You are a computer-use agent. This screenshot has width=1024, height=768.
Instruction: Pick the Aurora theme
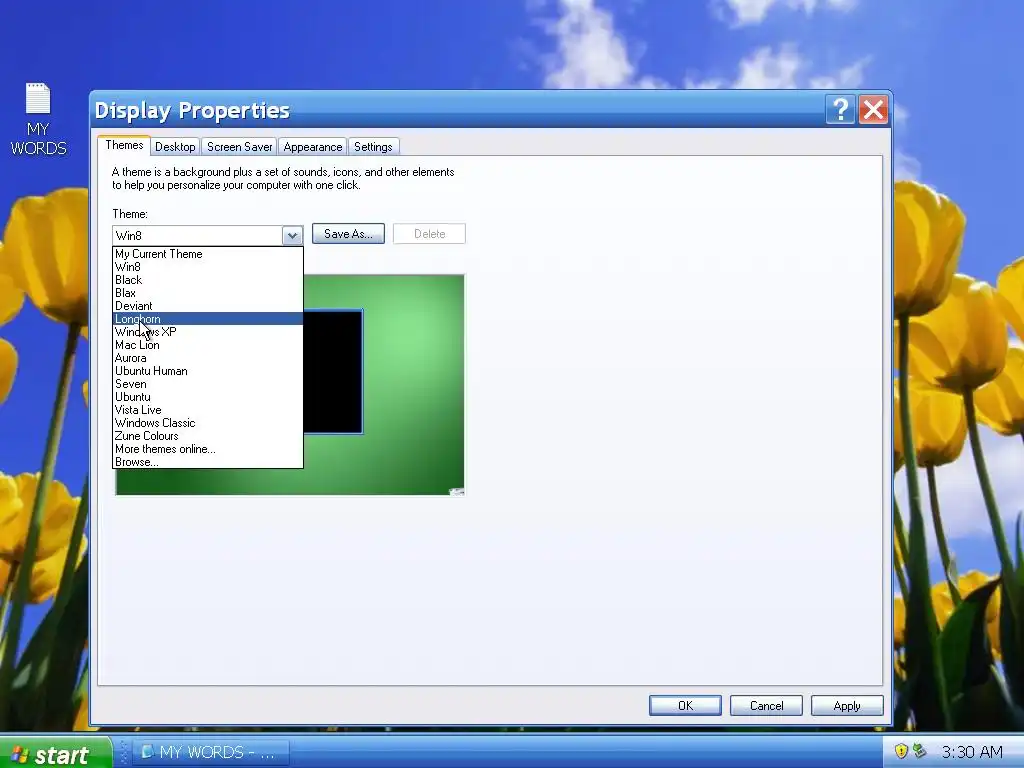[208, 358]
